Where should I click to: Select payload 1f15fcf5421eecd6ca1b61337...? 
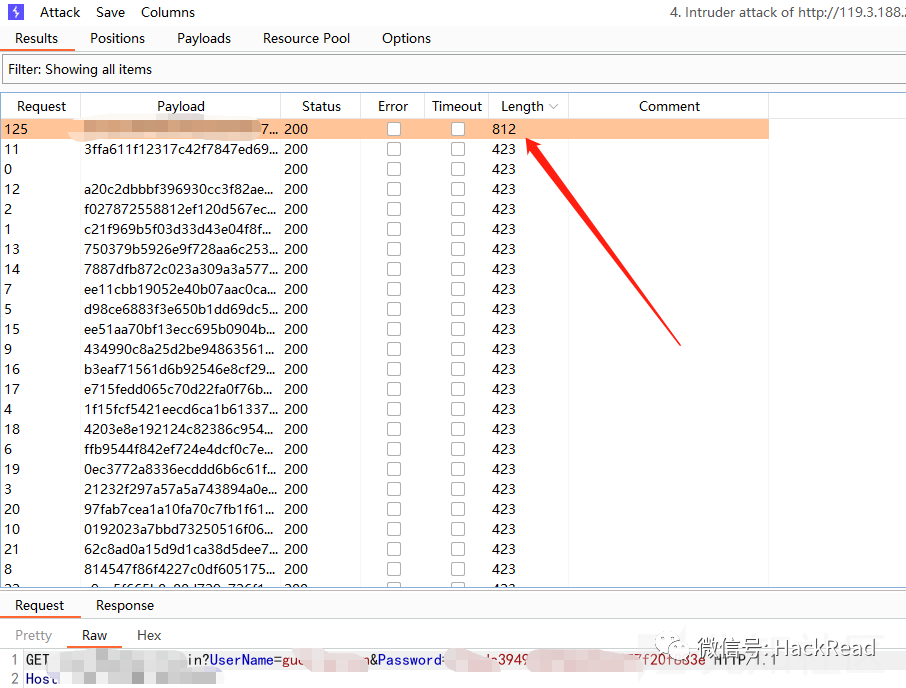pos(180,409)
